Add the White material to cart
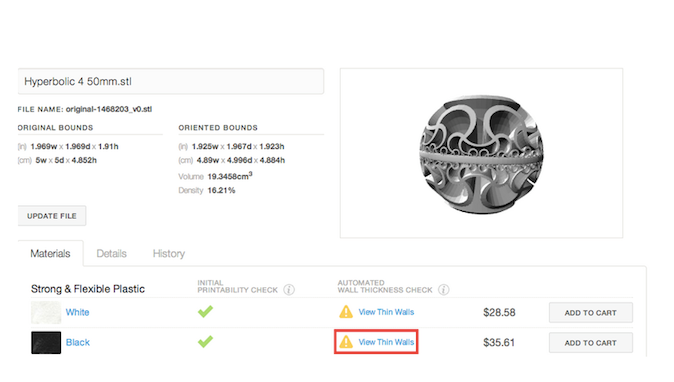 coord(591,313)
